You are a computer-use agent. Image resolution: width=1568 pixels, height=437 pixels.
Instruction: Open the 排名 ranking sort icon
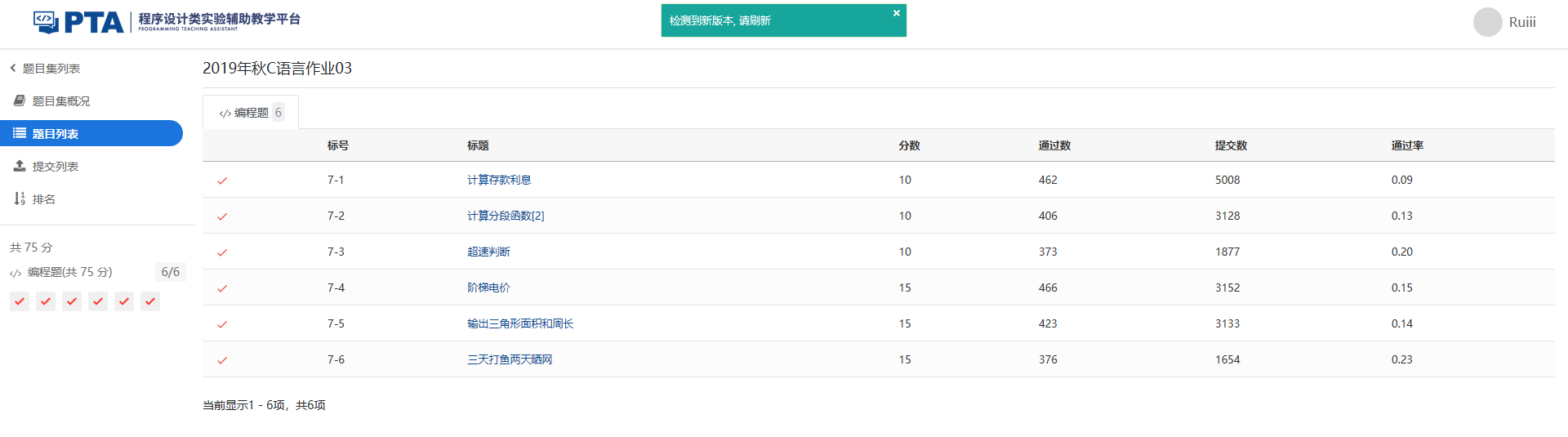[x=20, y=198]
